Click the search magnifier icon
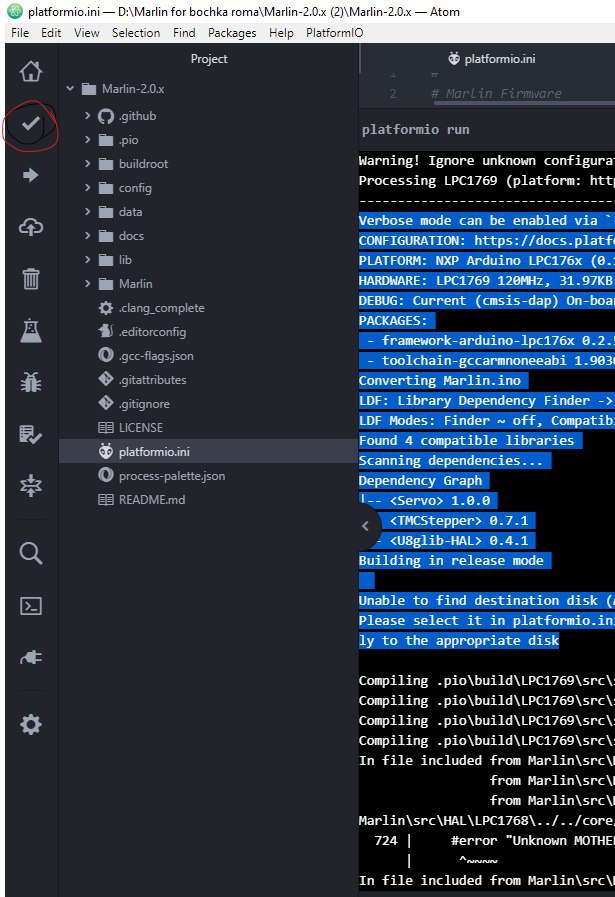This screenshot has width=615, height=897. point(31,553)
